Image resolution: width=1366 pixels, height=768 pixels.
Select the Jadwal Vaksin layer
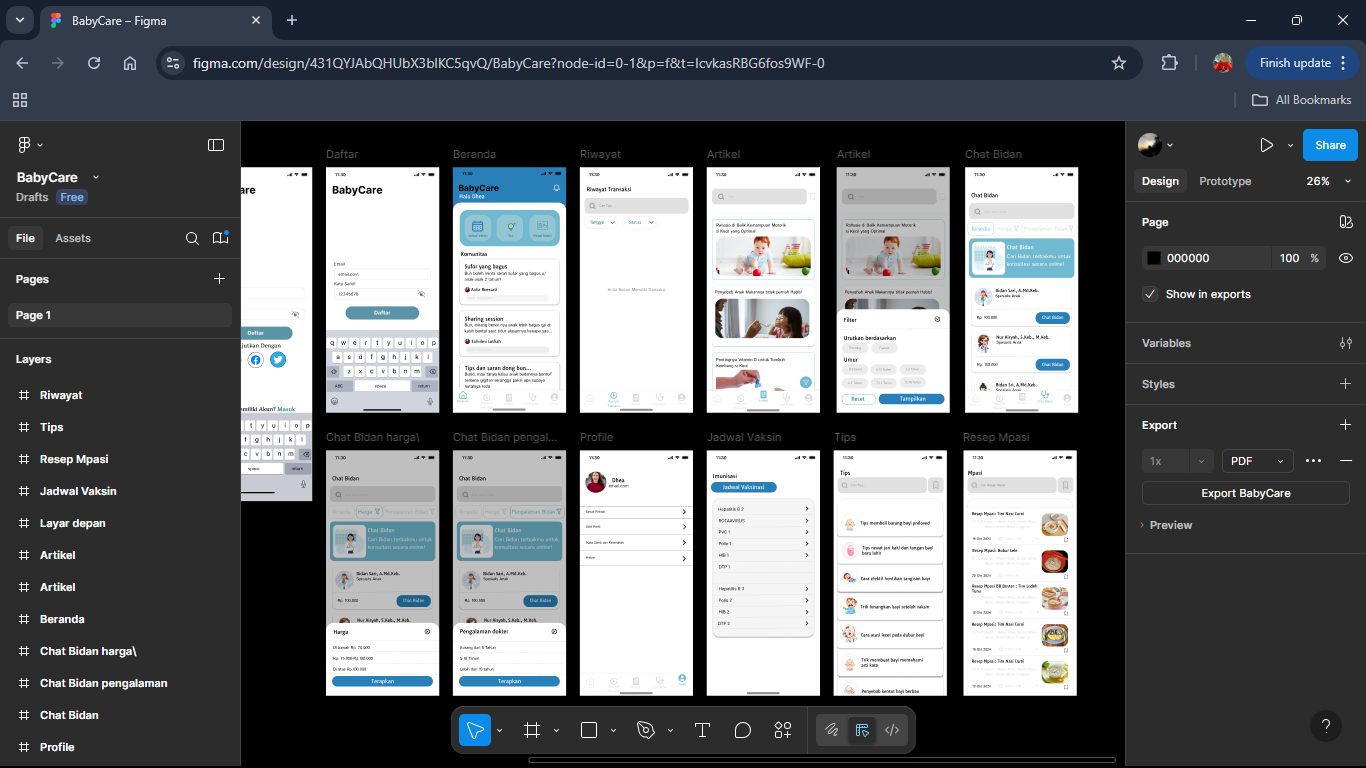(78, 491)
